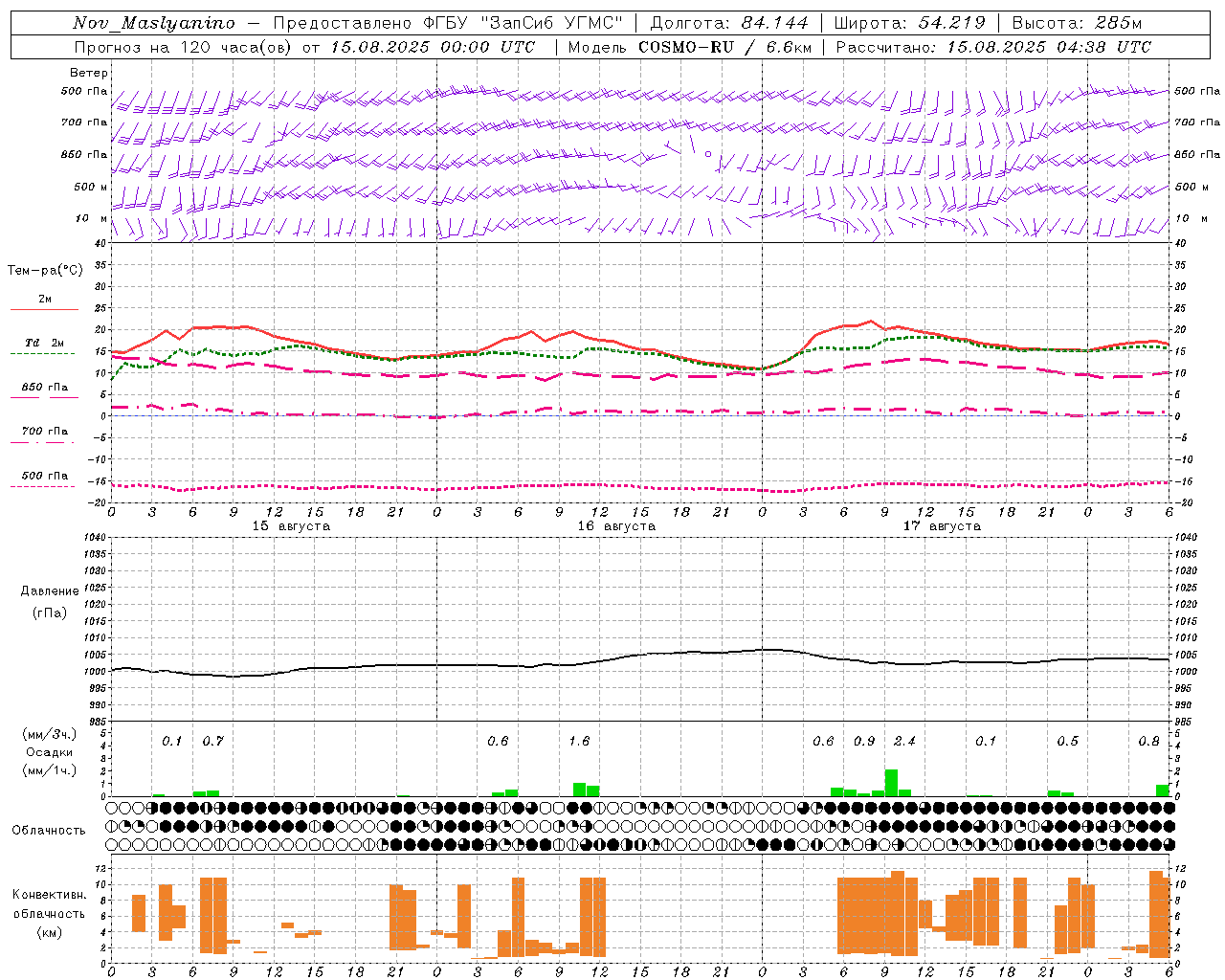
Task: Click the 'Ветер' wind panel label
Action: point(89,73)
